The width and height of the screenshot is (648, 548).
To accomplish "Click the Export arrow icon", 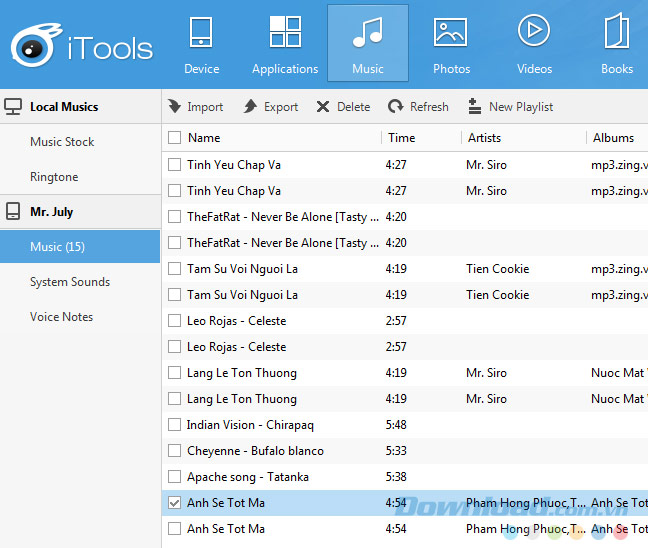I will (251, 107).
